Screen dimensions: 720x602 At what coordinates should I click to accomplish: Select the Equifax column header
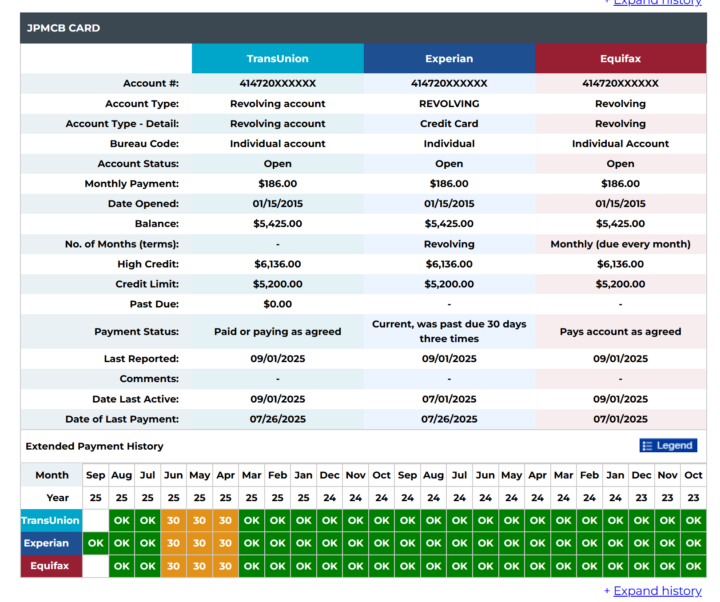point(620,58)
